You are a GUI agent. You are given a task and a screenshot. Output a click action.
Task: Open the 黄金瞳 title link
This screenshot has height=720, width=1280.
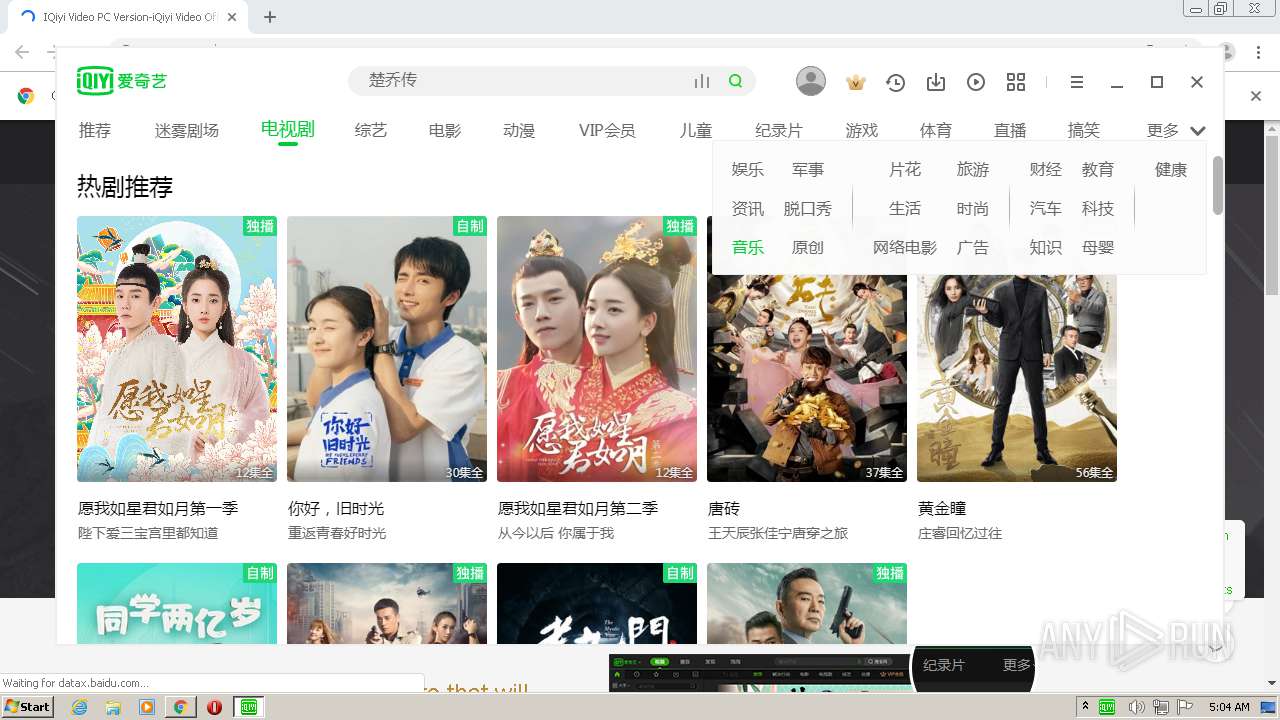942,509
